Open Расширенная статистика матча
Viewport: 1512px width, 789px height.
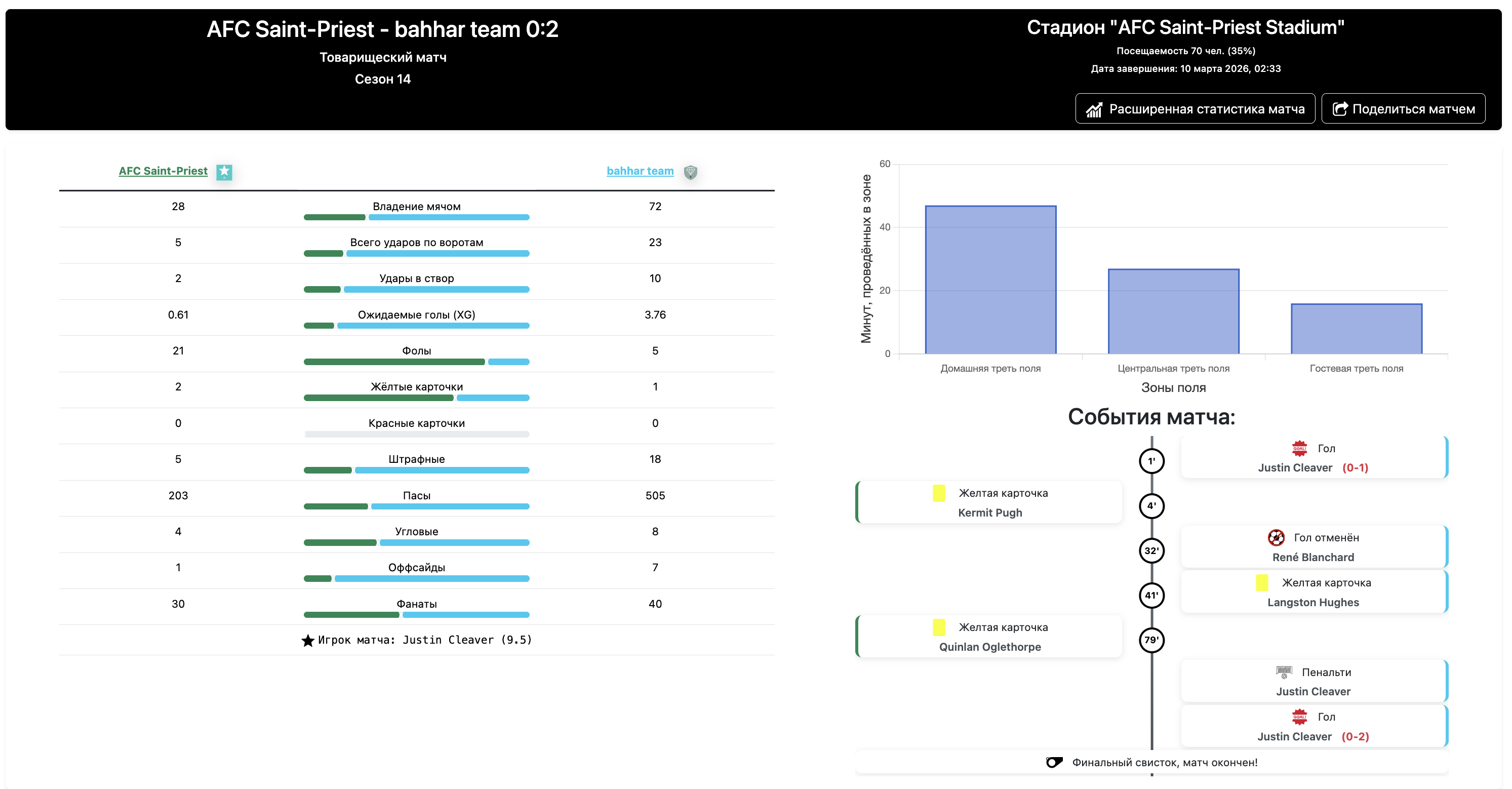[1195, 108]
